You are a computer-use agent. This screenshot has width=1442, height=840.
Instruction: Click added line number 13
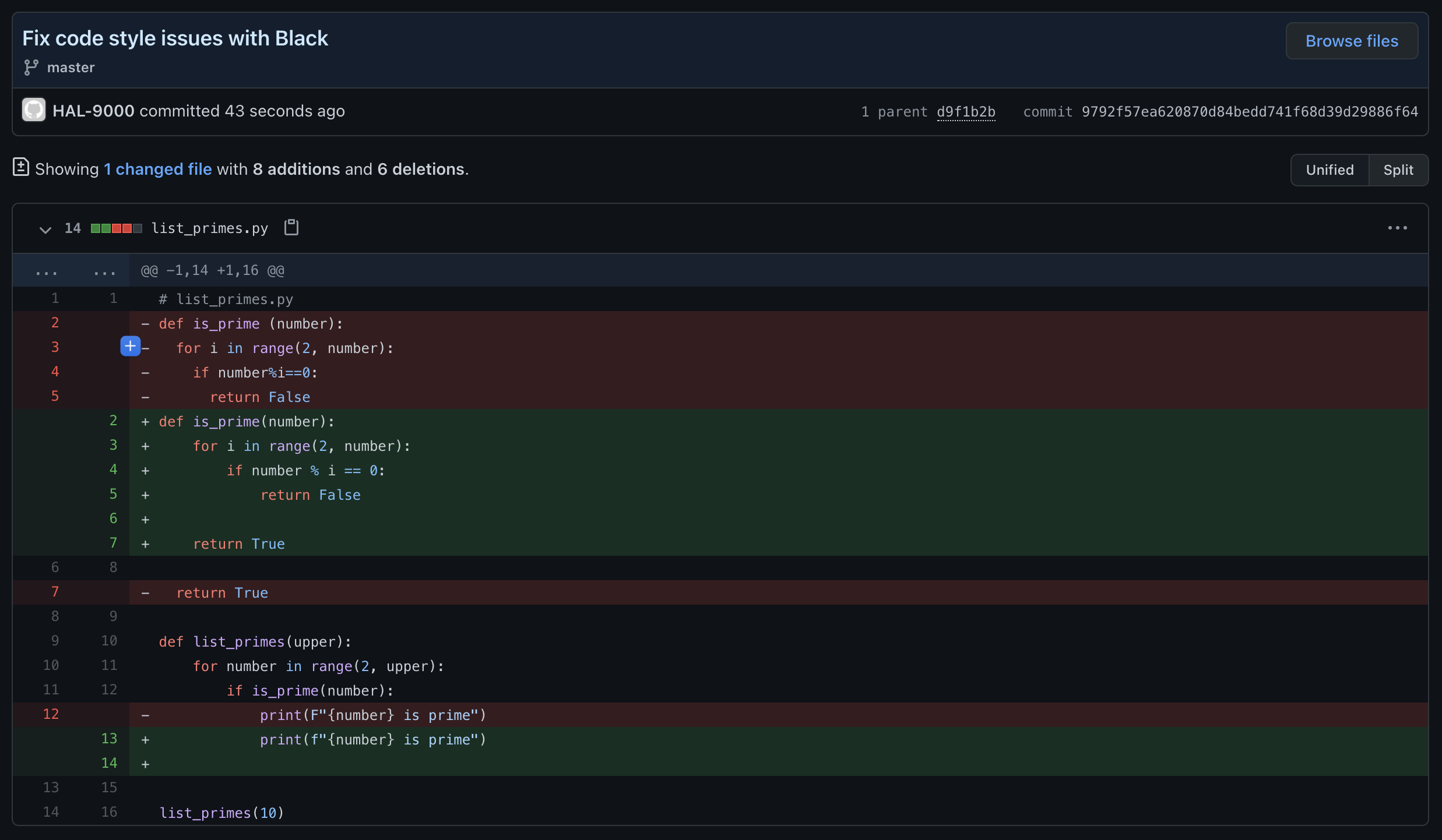(109, 739)
